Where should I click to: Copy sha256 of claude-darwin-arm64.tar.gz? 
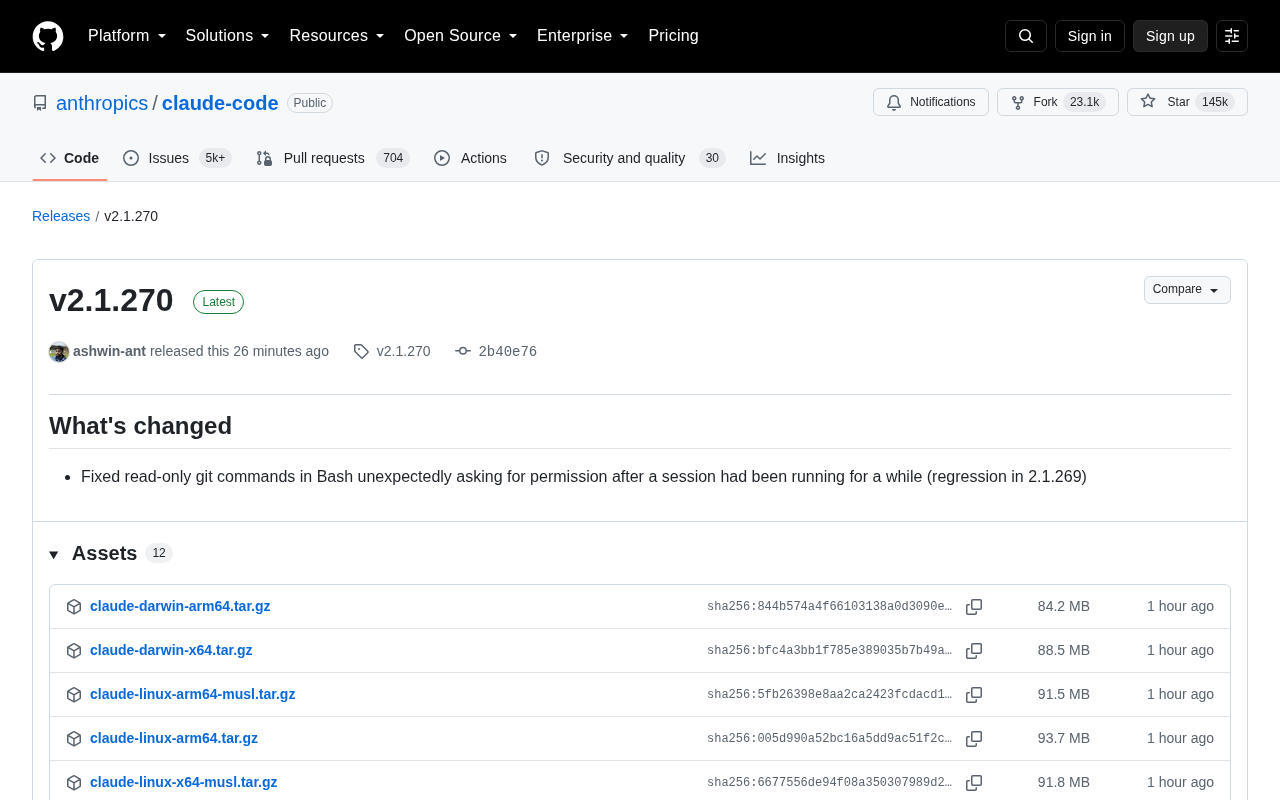coord(974,607)
